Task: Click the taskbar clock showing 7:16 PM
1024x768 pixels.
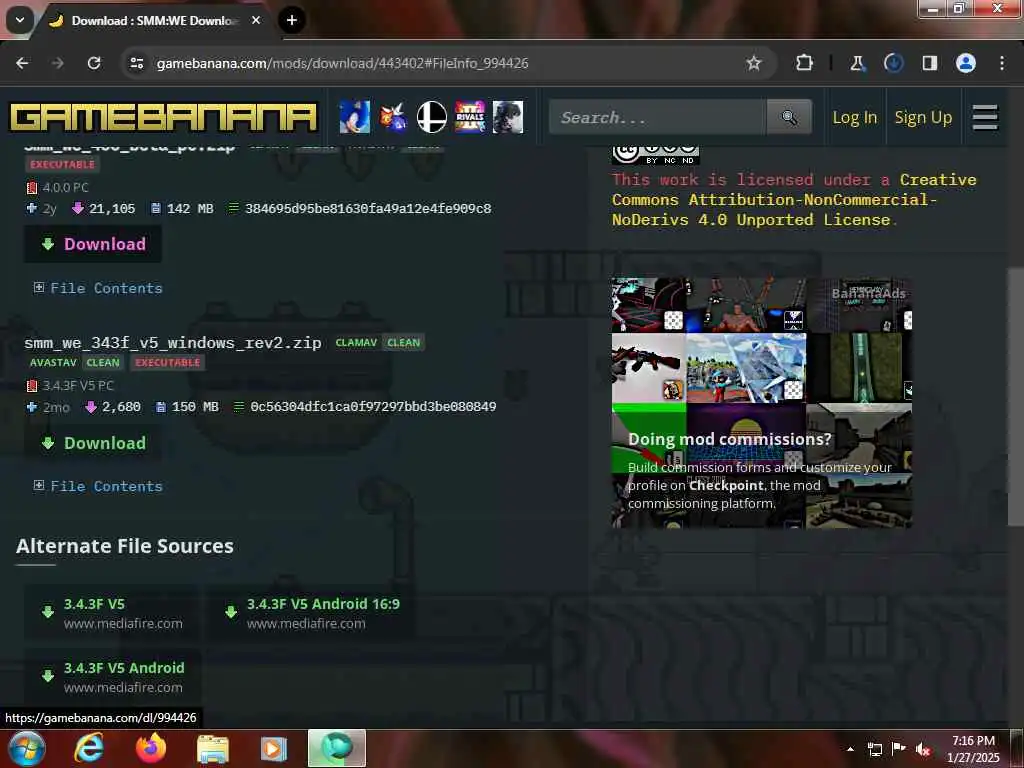Action: (973, 749)
